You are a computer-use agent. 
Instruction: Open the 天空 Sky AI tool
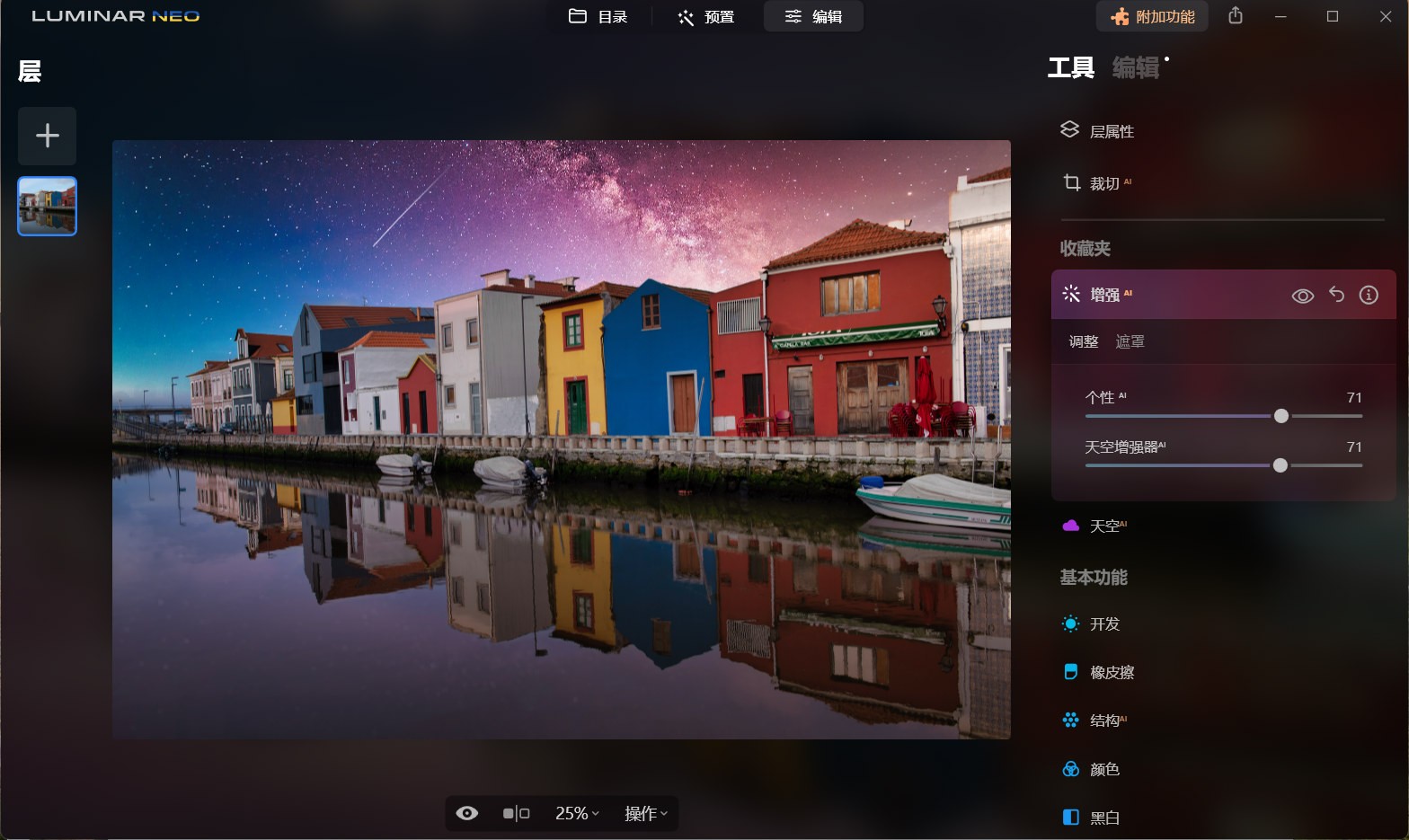tap(1094, 526)
